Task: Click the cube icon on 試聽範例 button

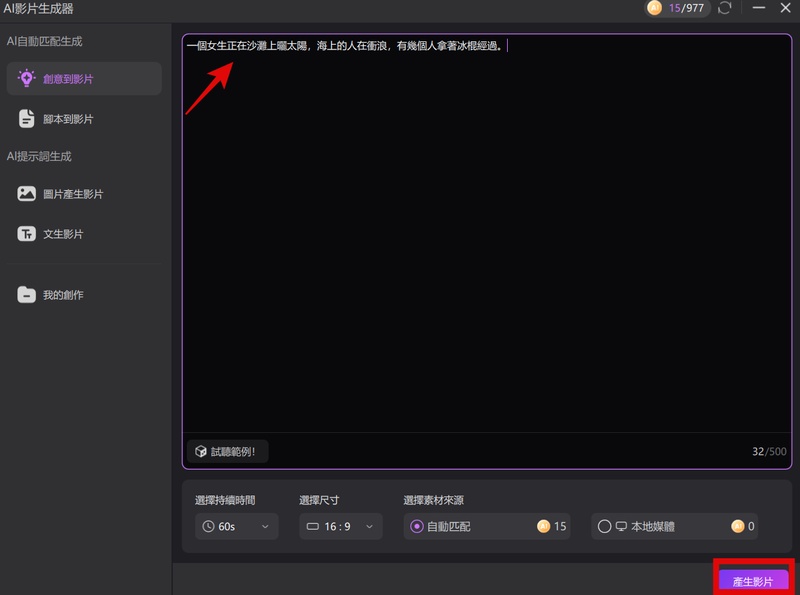Action: tap(201, 451)
